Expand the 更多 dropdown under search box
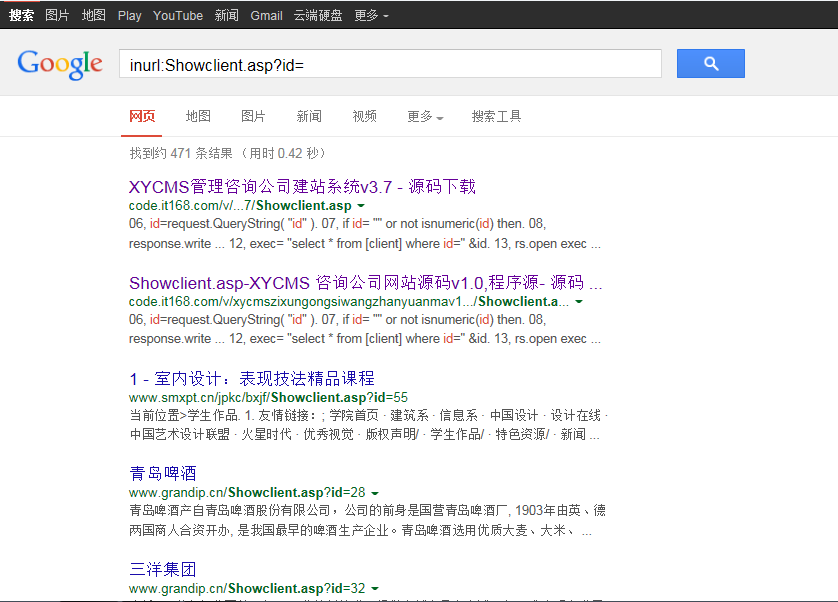This screenshot has height=602, width=838. (x=425, y=116)
